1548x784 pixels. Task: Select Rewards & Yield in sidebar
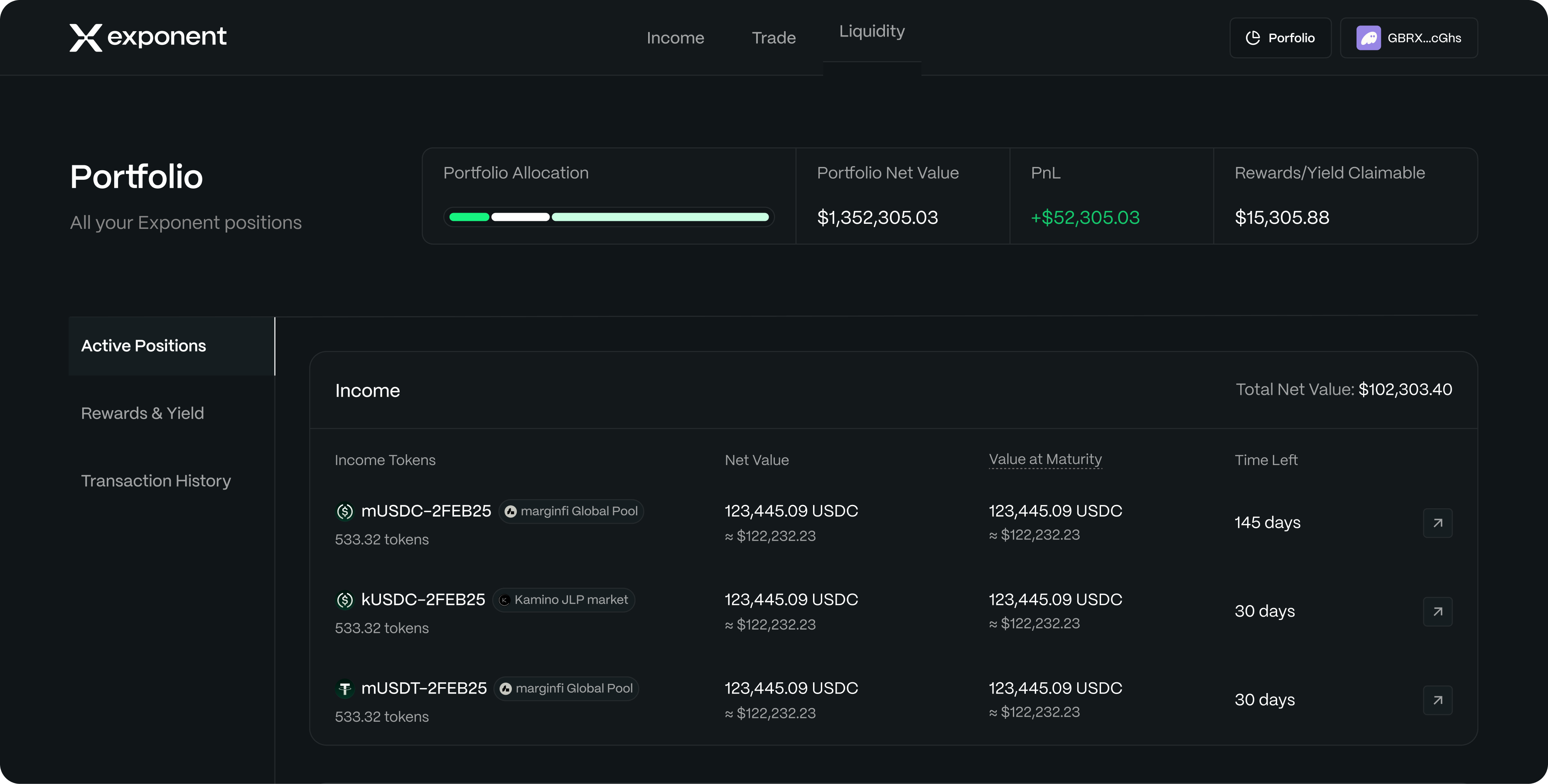[x=143, y=413]
